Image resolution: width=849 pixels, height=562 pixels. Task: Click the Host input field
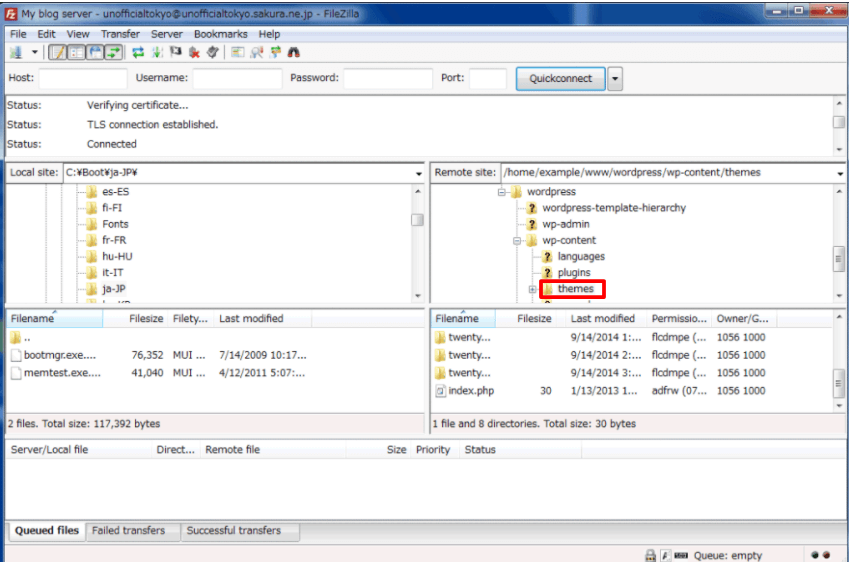(83, 79)
